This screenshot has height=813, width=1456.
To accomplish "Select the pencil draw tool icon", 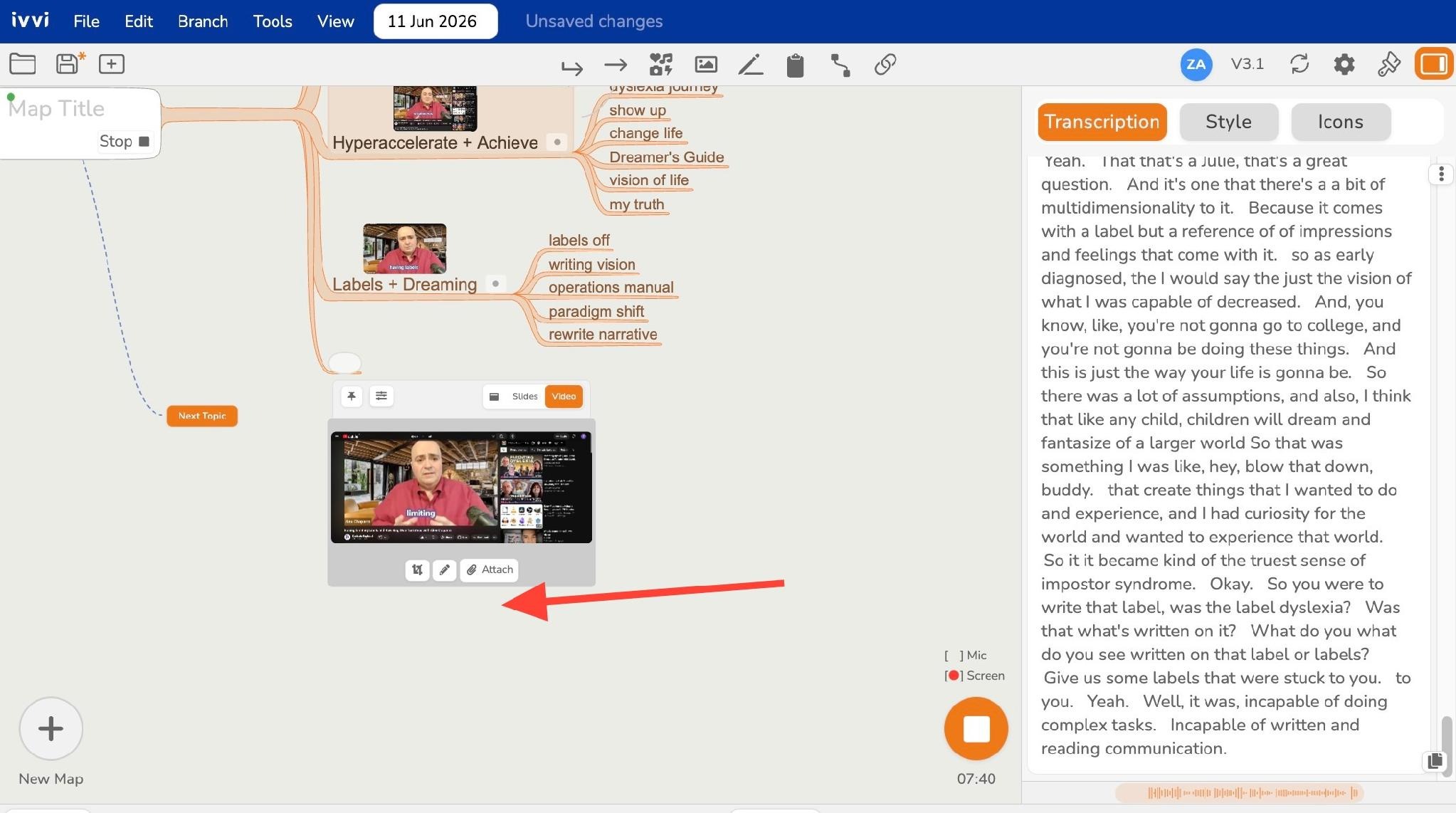I will [750, 65].
